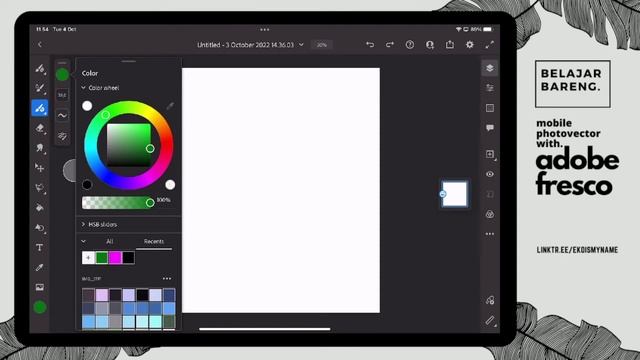Select the Eyedropper tool in left toolbar

(40, 268)
